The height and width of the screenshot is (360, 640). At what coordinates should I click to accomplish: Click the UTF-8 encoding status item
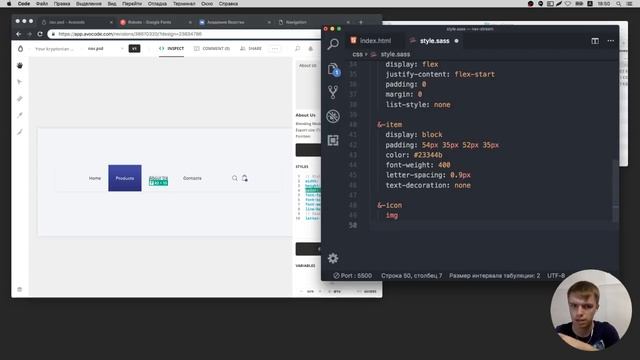(556, 276)
